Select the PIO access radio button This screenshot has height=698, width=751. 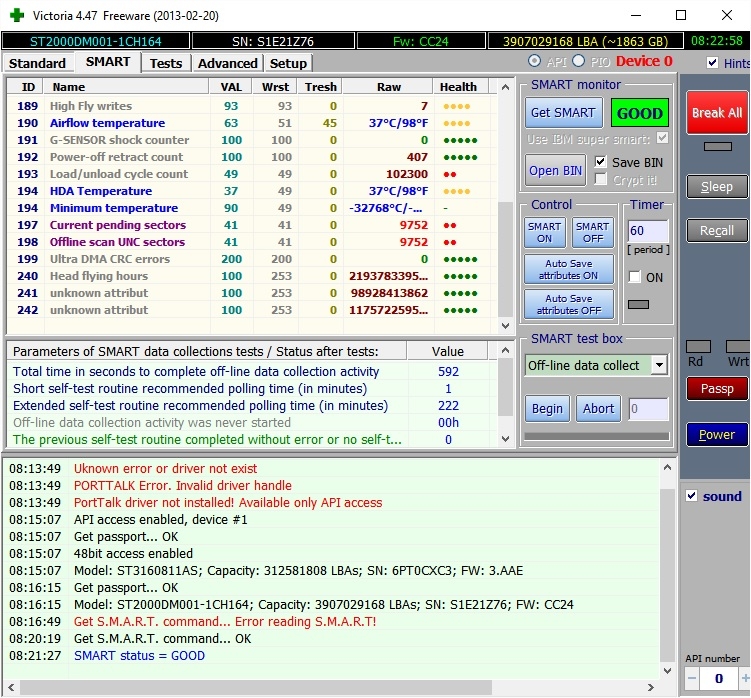[x=579, y=61]
